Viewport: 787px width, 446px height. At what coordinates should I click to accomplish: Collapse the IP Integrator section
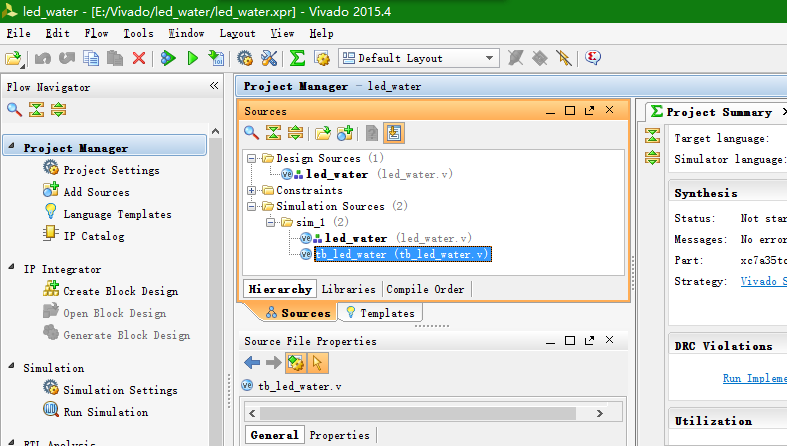[11, 267]
